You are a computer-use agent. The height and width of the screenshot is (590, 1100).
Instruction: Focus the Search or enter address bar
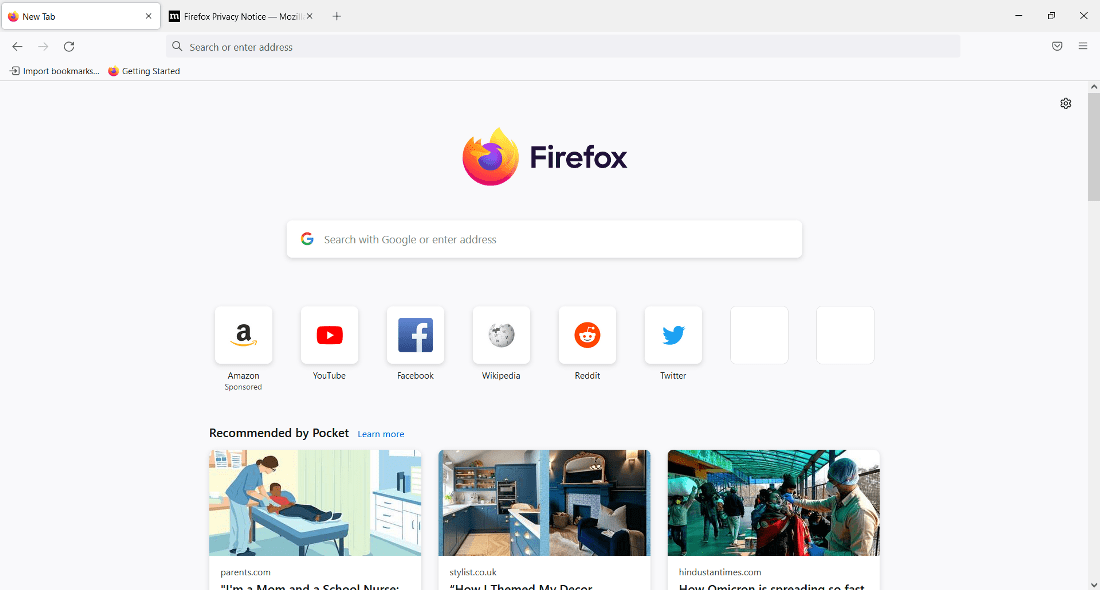pos(563,46)
